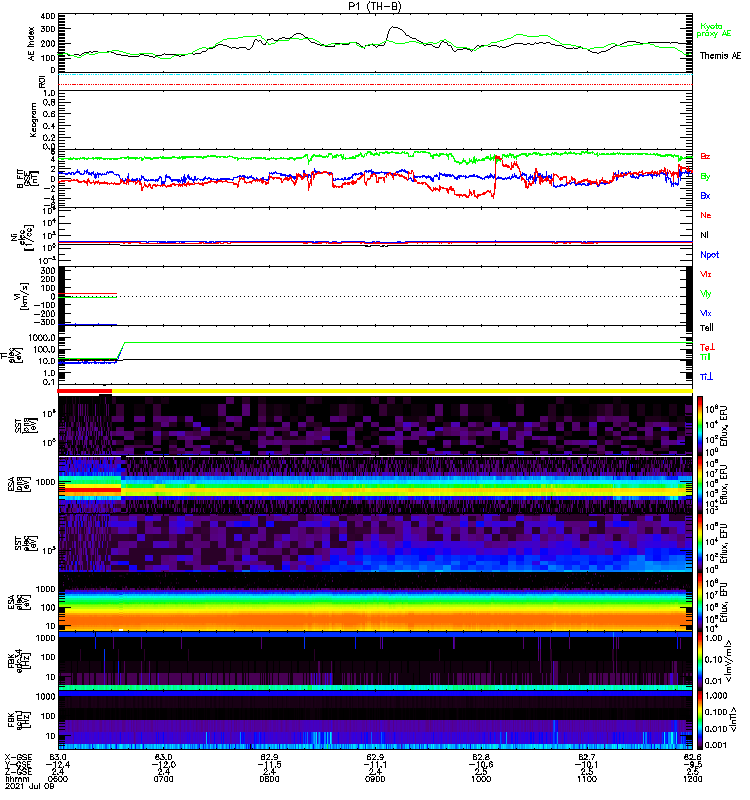Click the "1200" time tick label
This screenshot has width=750, height=800.
(x=692, y=779)
